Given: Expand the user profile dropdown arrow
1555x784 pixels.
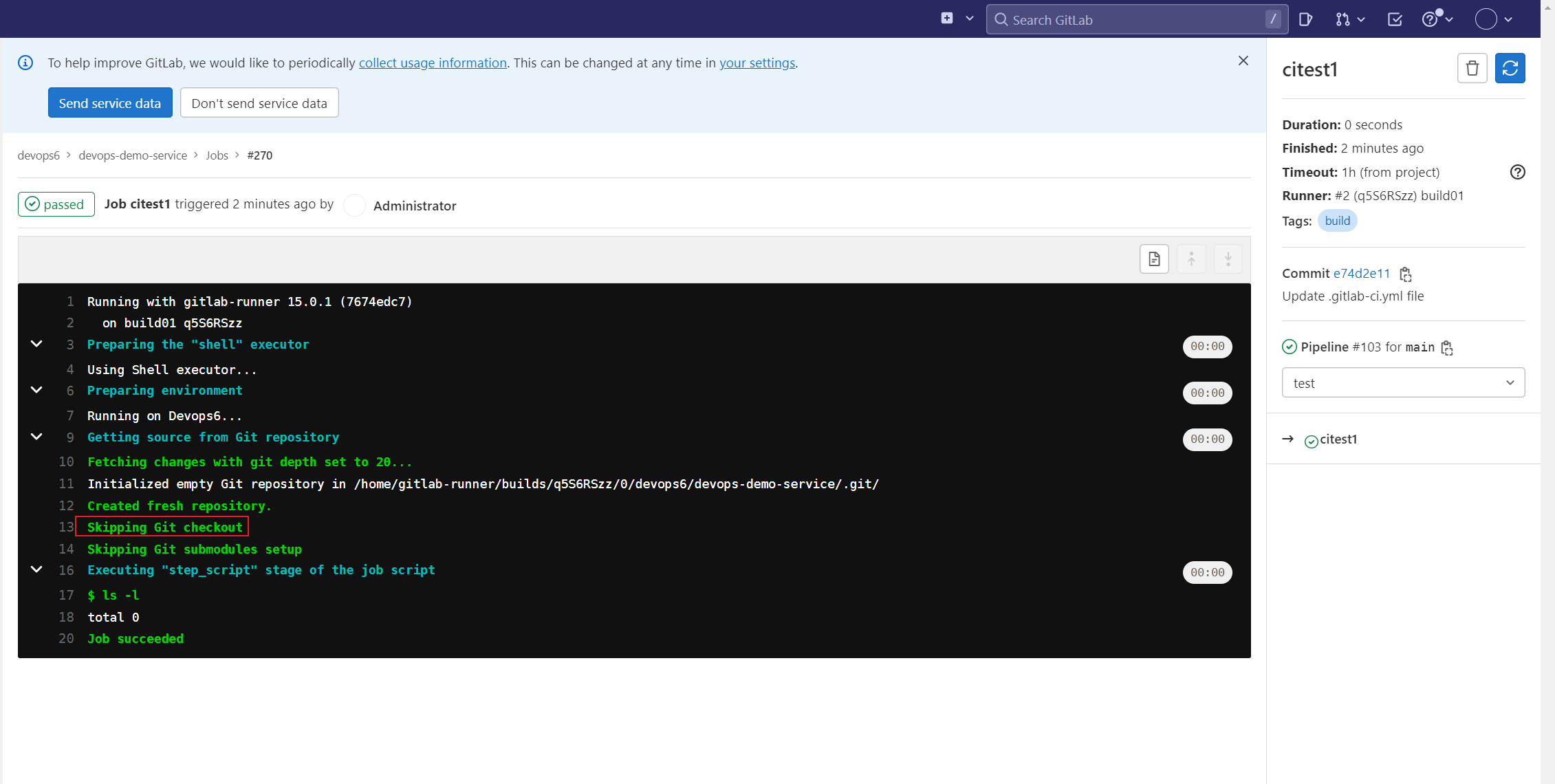Looking at the screenshot, I should coord(1508,19).
